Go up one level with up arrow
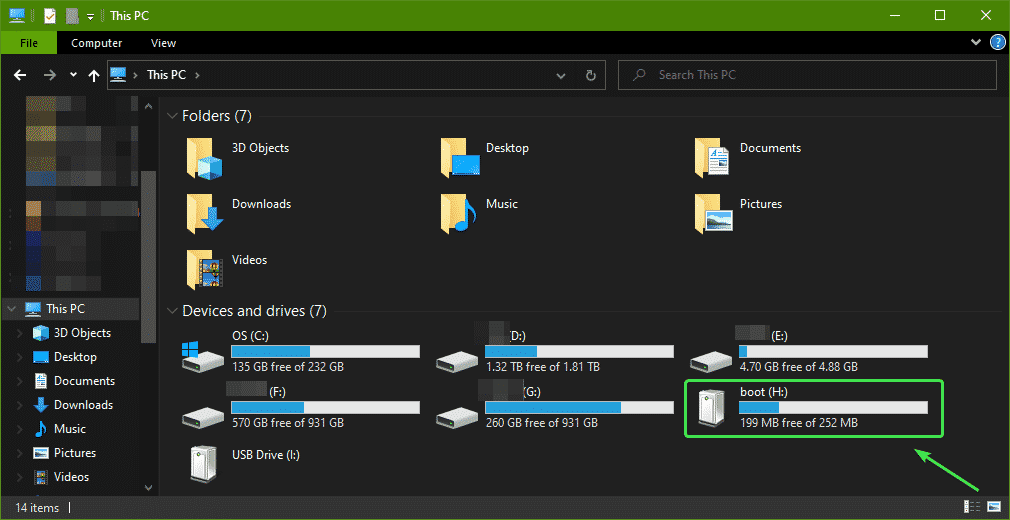 coord(94,75)
